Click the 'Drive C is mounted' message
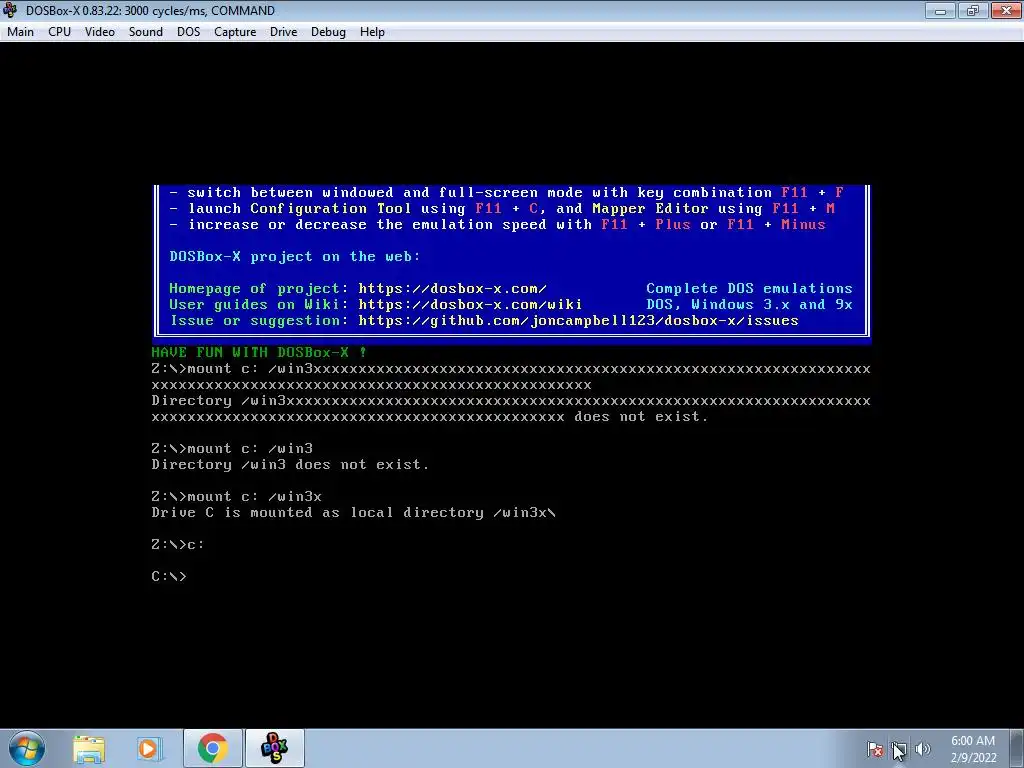Screen dimensions: 1024x768 pos(353,513)
